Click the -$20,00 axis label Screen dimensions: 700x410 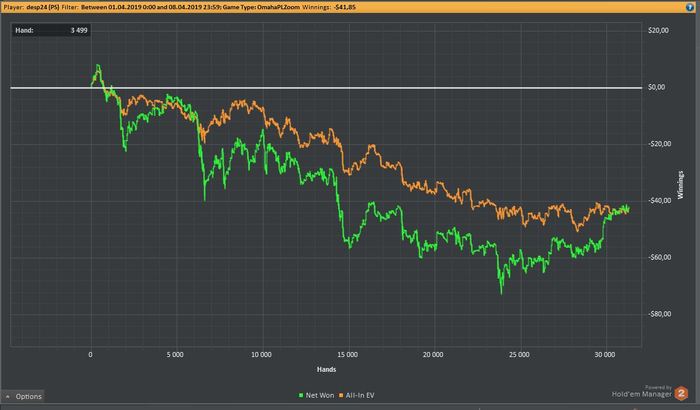659,144
